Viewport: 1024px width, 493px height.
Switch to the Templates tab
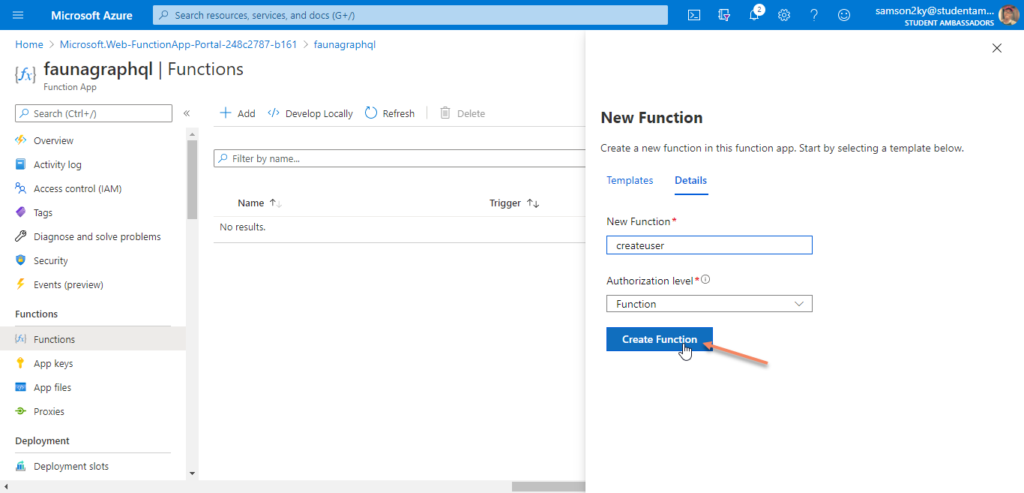tap(630, 180)
